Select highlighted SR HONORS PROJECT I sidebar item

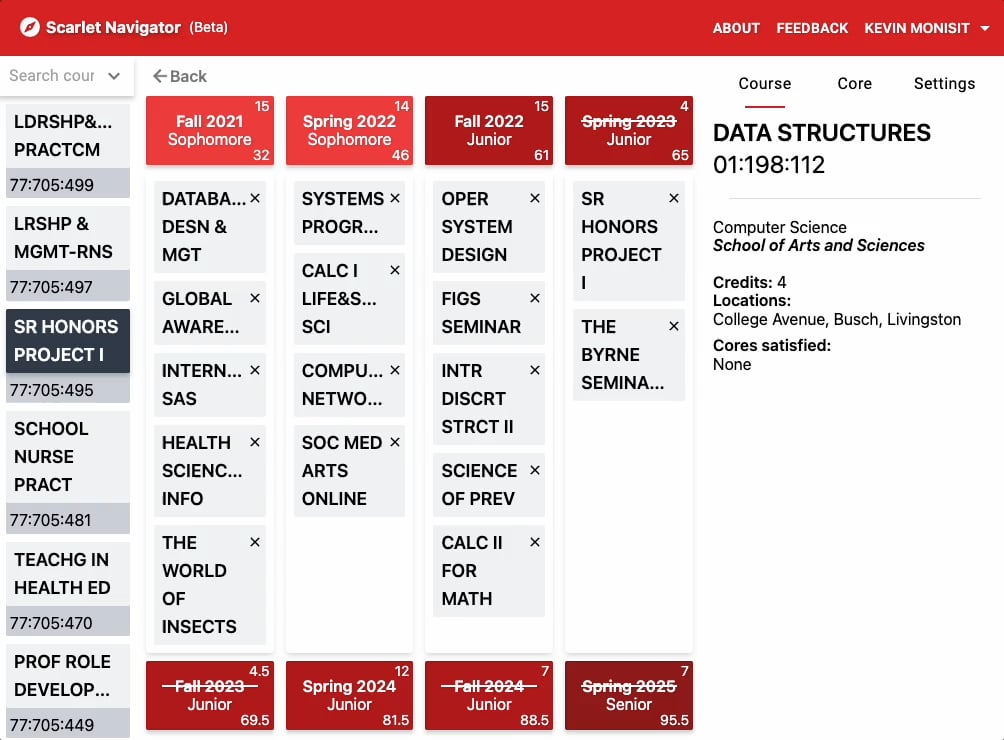[68, 341]
